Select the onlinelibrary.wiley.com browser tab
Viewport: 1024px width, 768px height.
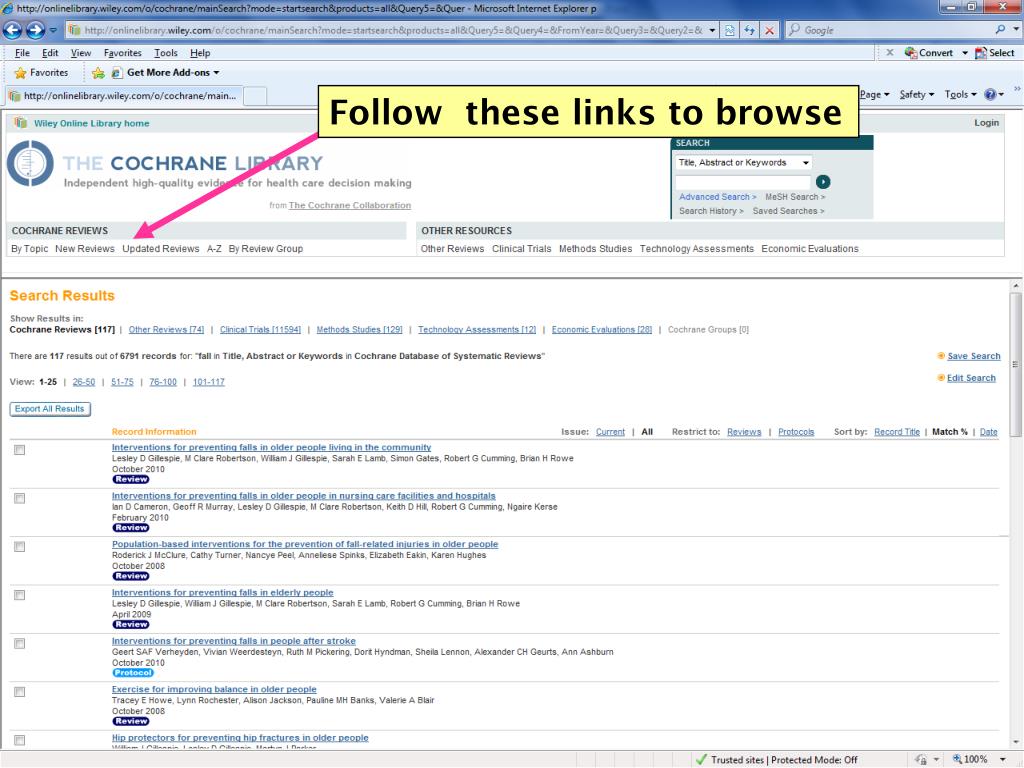coord(123,95)
